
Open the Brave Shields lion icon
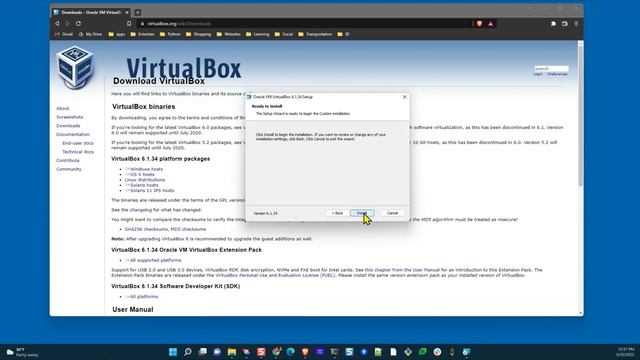coord(480,24)
